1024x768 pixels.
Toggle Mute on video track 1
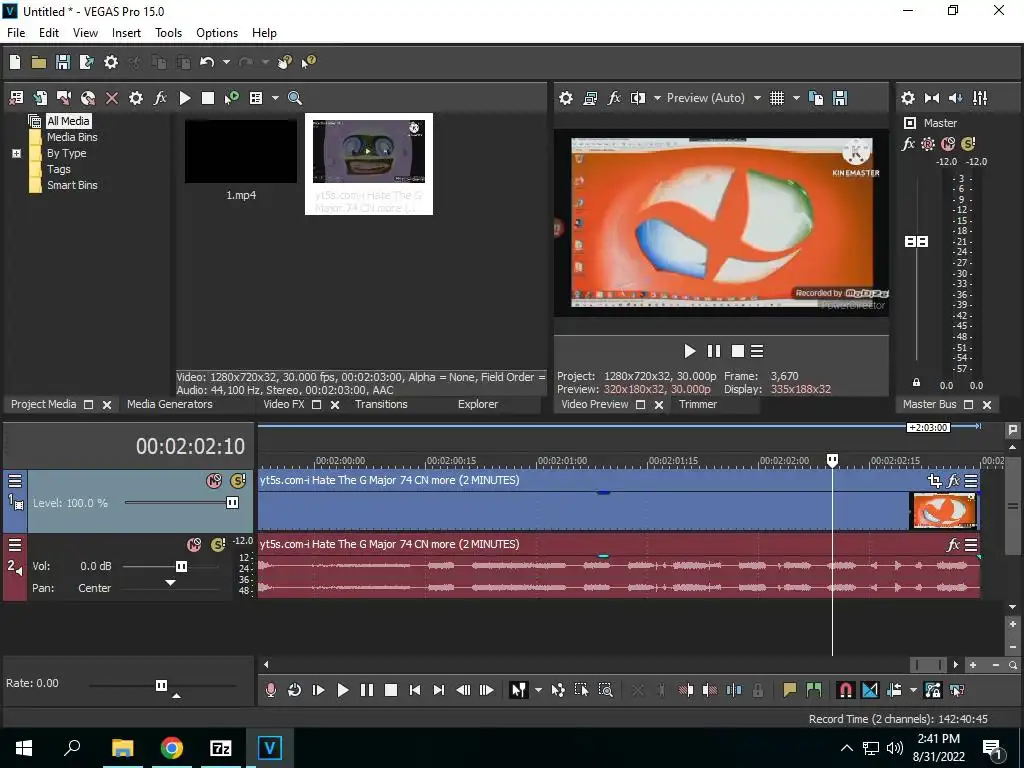(214, 481)
